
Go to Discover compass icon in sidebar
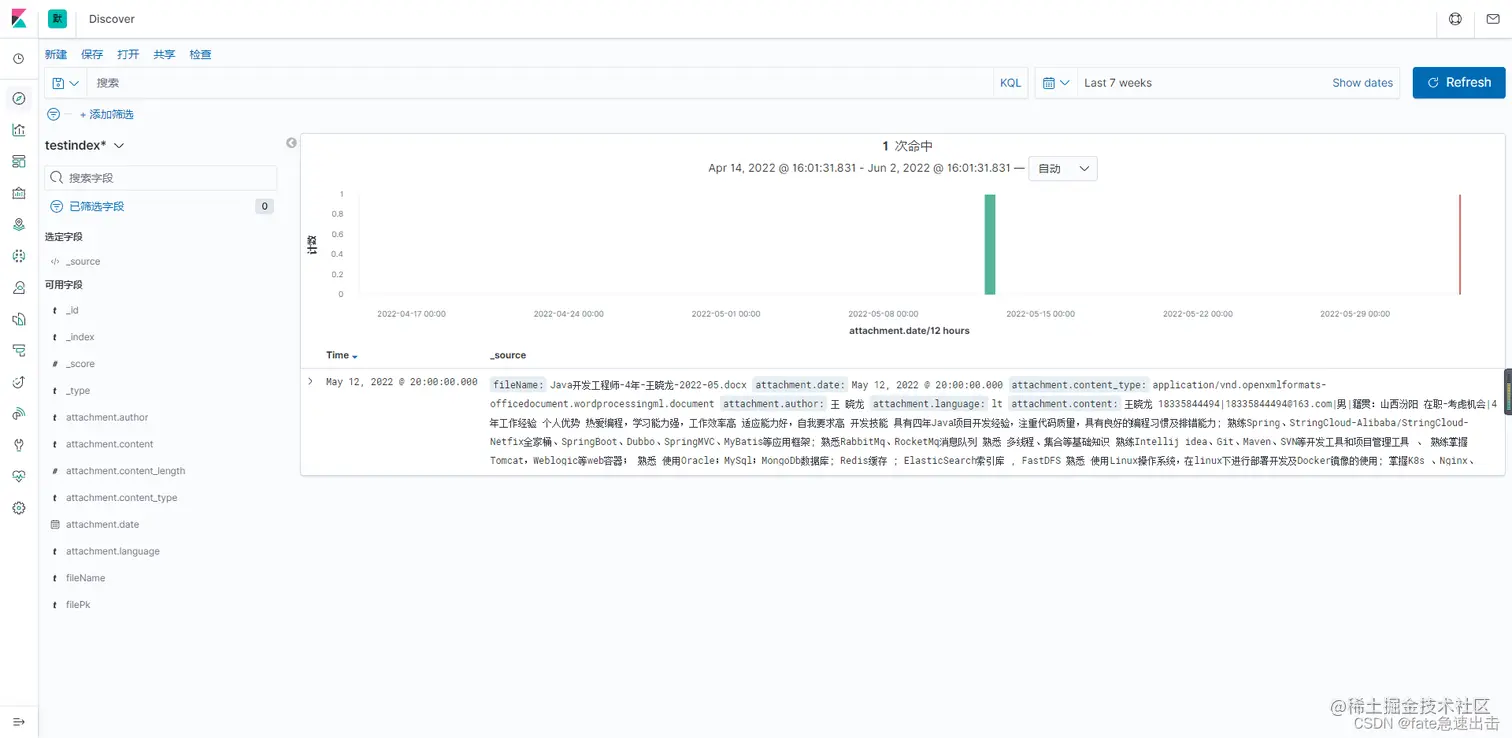coord(18,98)
